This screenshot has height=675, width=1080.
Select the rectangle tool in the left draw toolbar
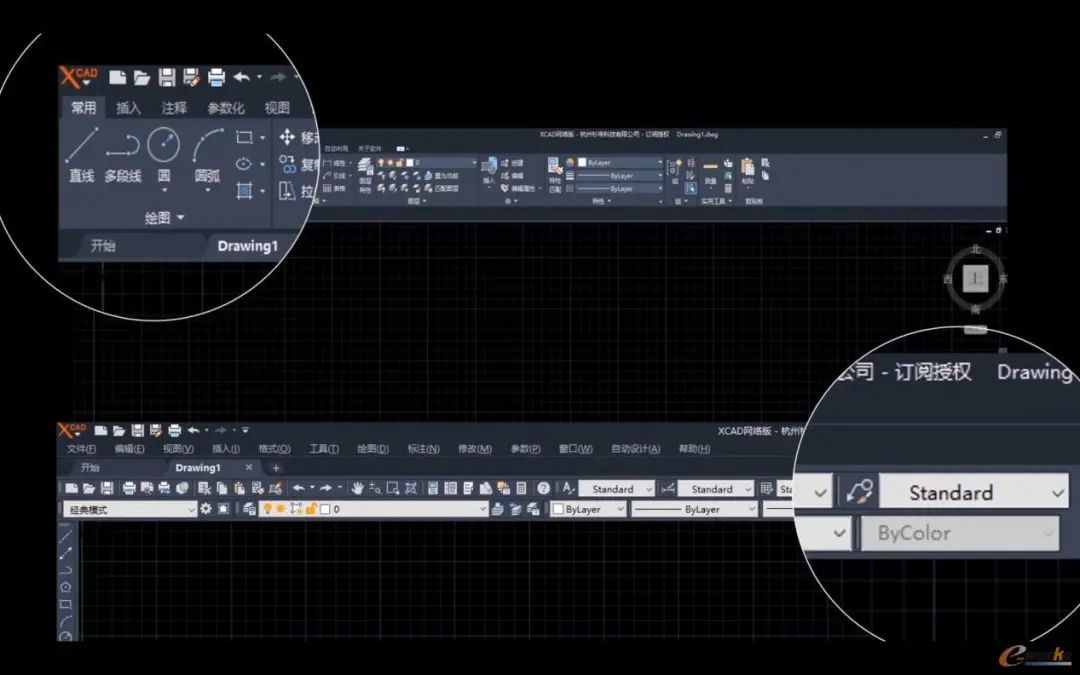click(x=65, y=605)
